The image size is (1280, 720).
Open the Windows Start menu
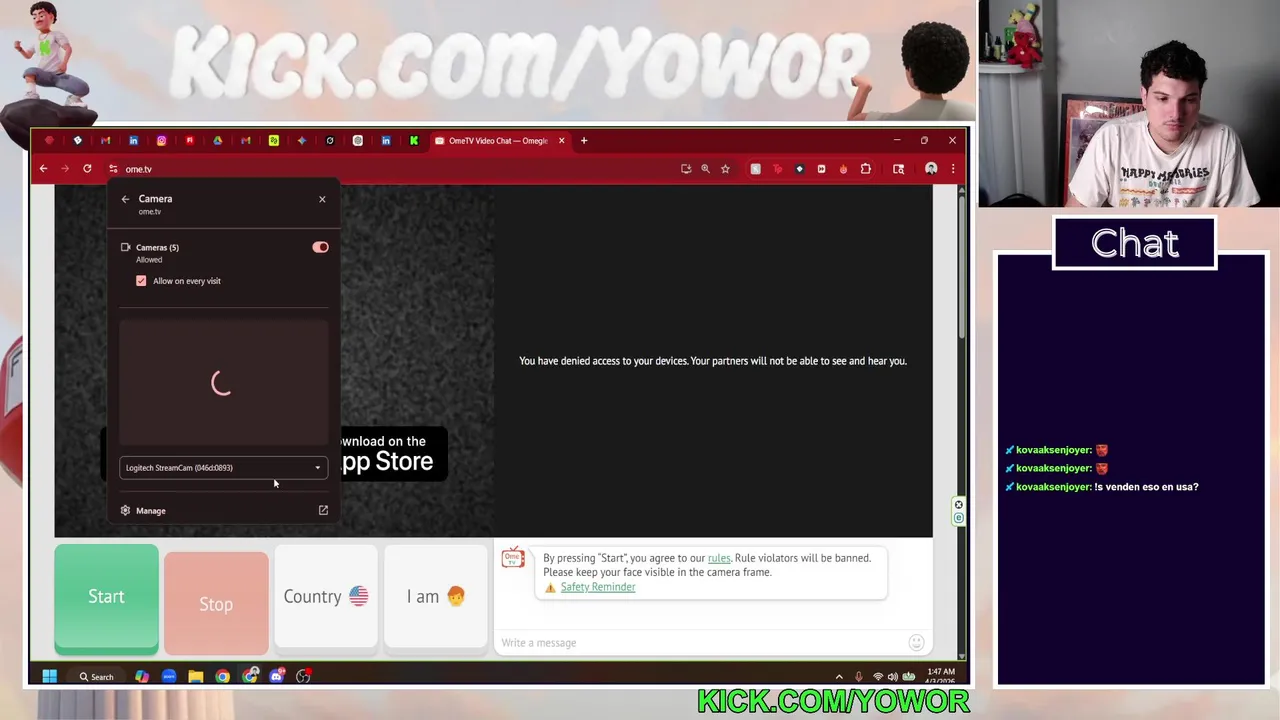[49, 677]
